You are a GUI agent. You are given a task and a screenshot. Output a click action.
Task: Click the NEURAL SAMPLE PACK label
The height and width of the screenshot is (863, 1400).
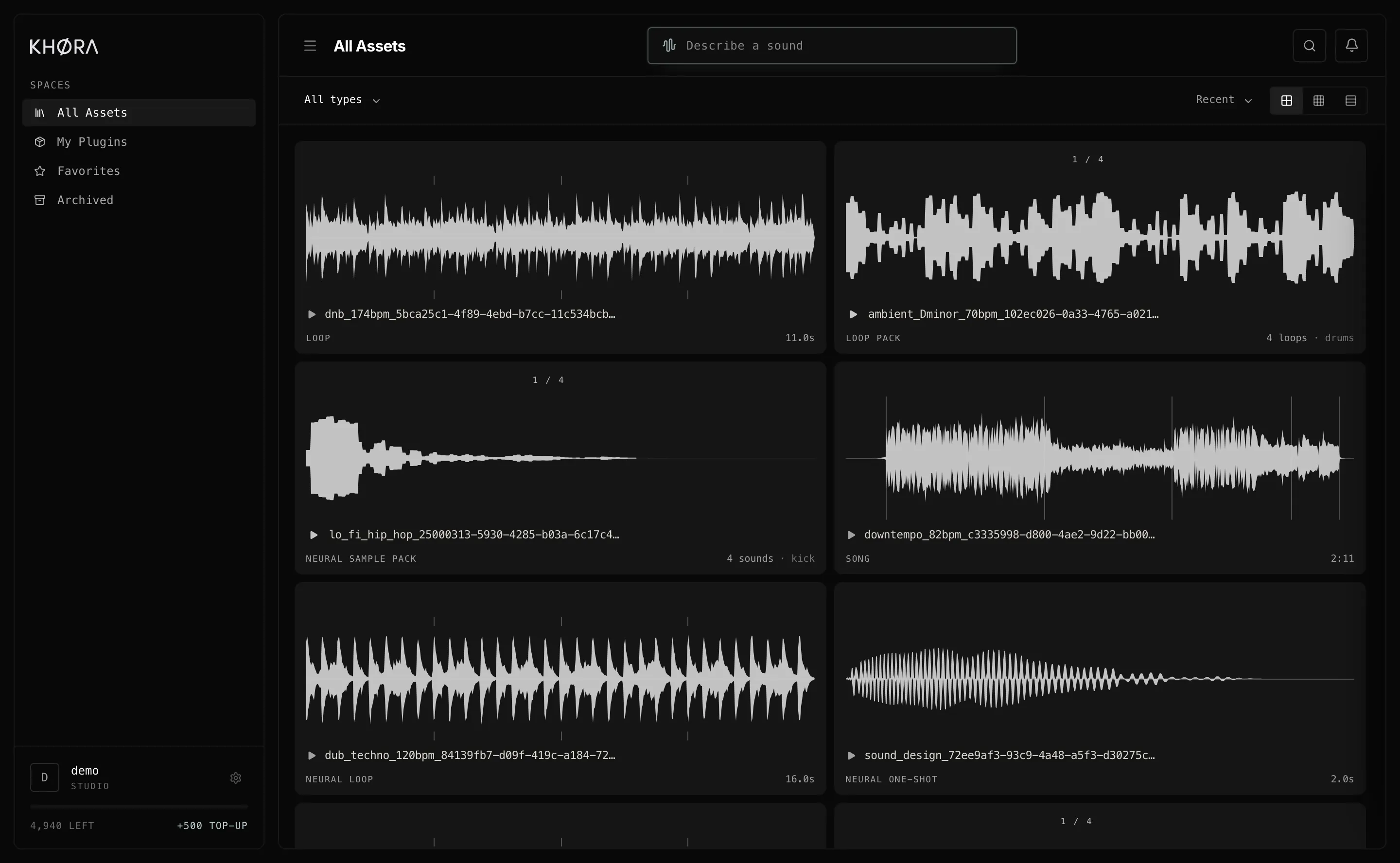coord(361,559)
